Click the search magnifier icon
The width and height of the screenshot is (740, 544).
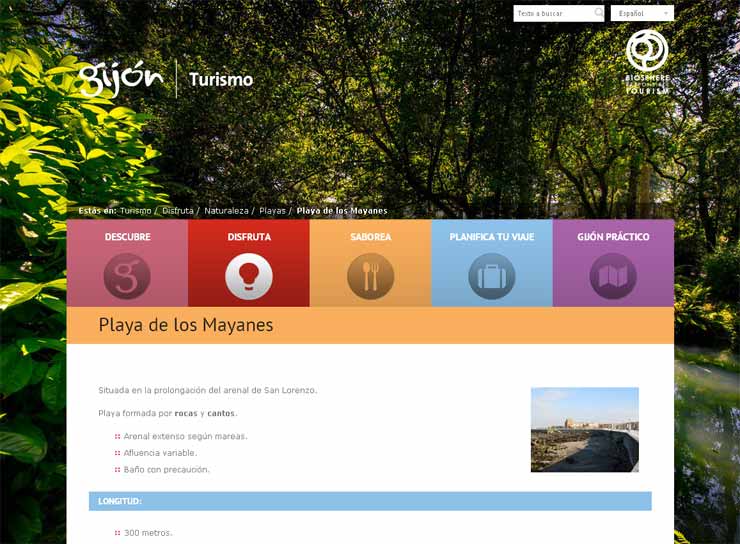(598, 13)
